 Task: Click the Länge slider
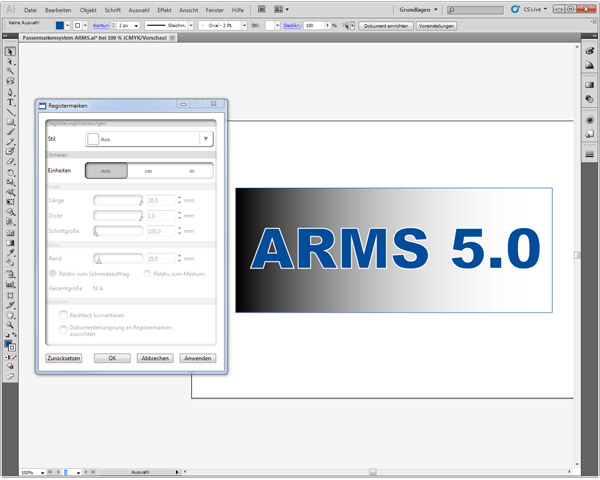coord(118,200)
